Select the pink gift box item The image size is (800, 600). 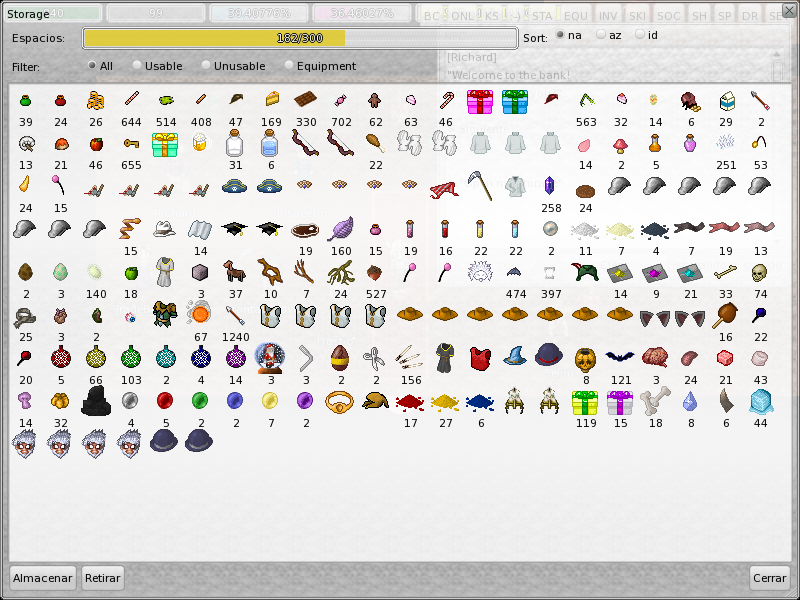[x=480, y=102]
